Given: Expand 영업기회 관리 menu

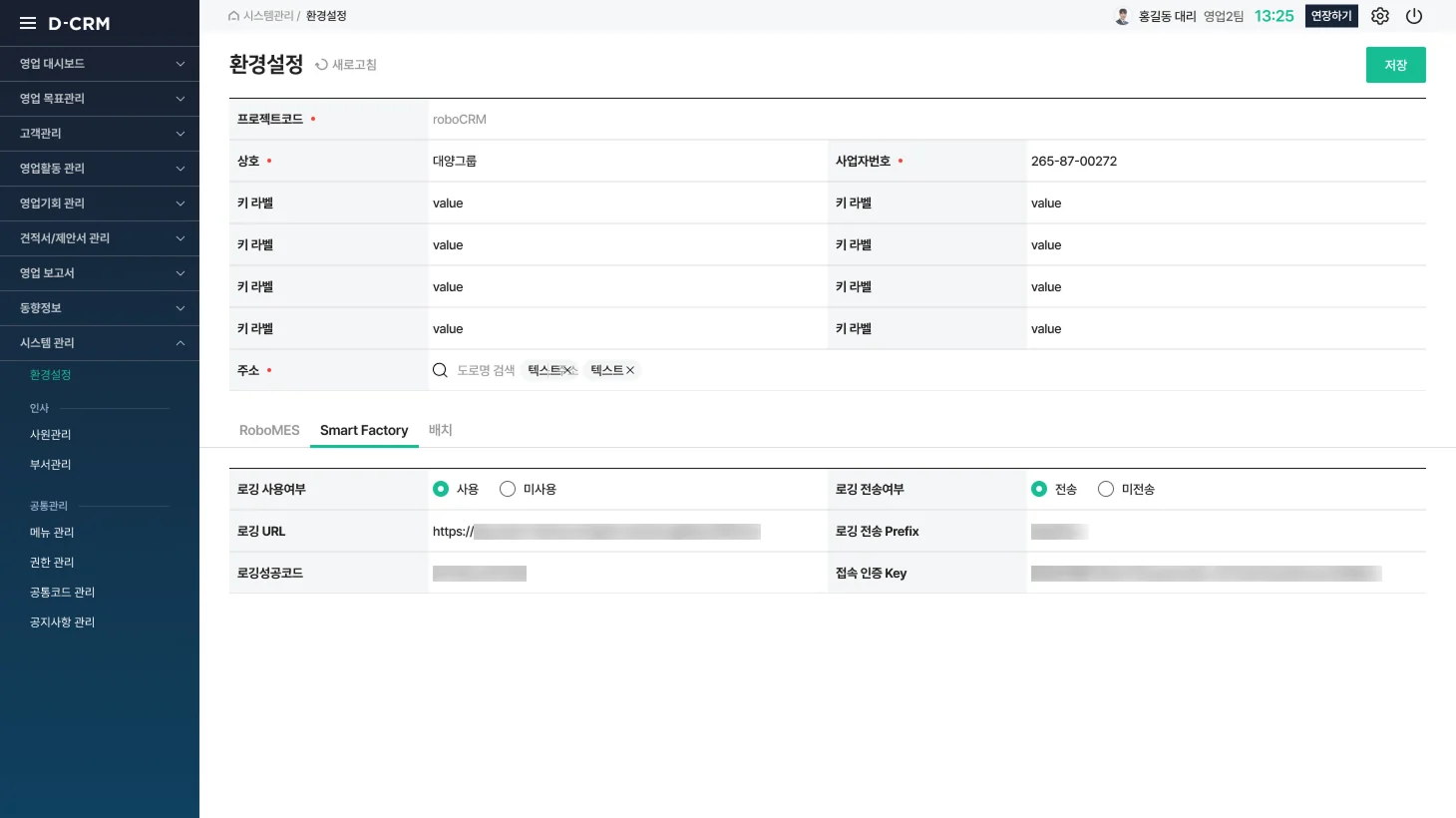Looking at the screenshot, I should [100, 204].
